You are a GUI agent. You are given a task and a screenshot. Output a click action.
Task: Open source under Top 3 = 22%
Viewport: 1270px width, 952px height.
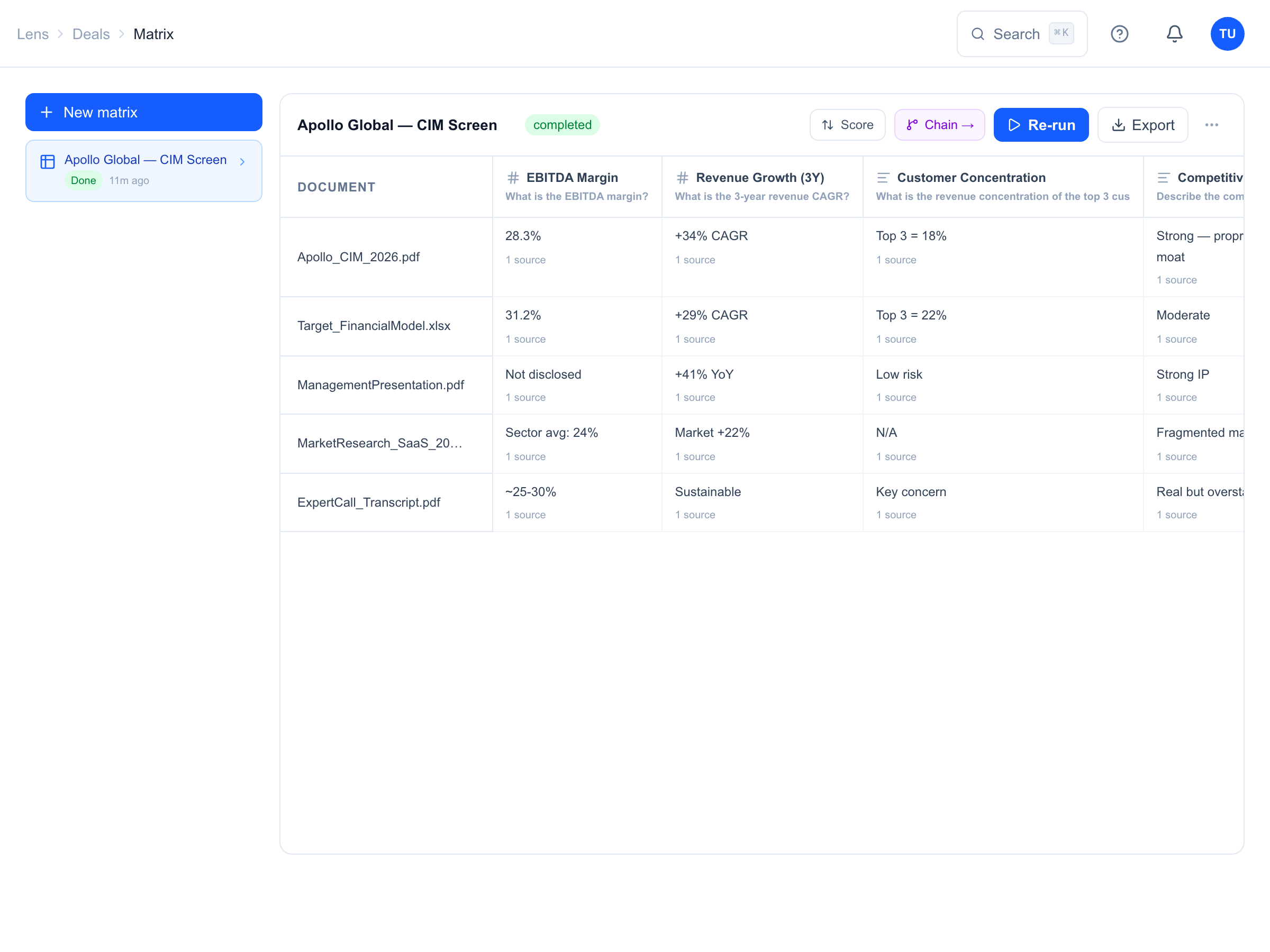coord(896,338)
